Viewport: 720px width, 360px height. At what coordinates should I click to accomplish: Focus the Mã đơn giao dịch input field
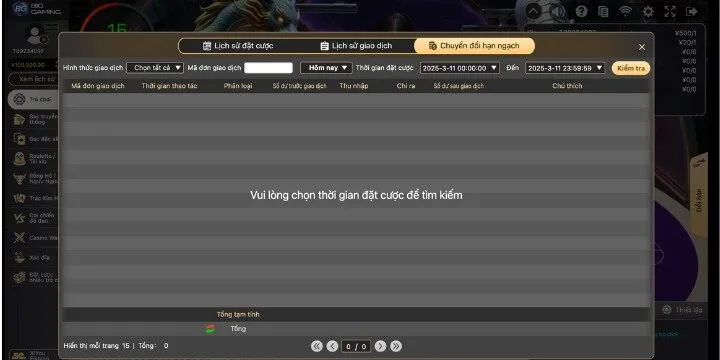(268, 68)
